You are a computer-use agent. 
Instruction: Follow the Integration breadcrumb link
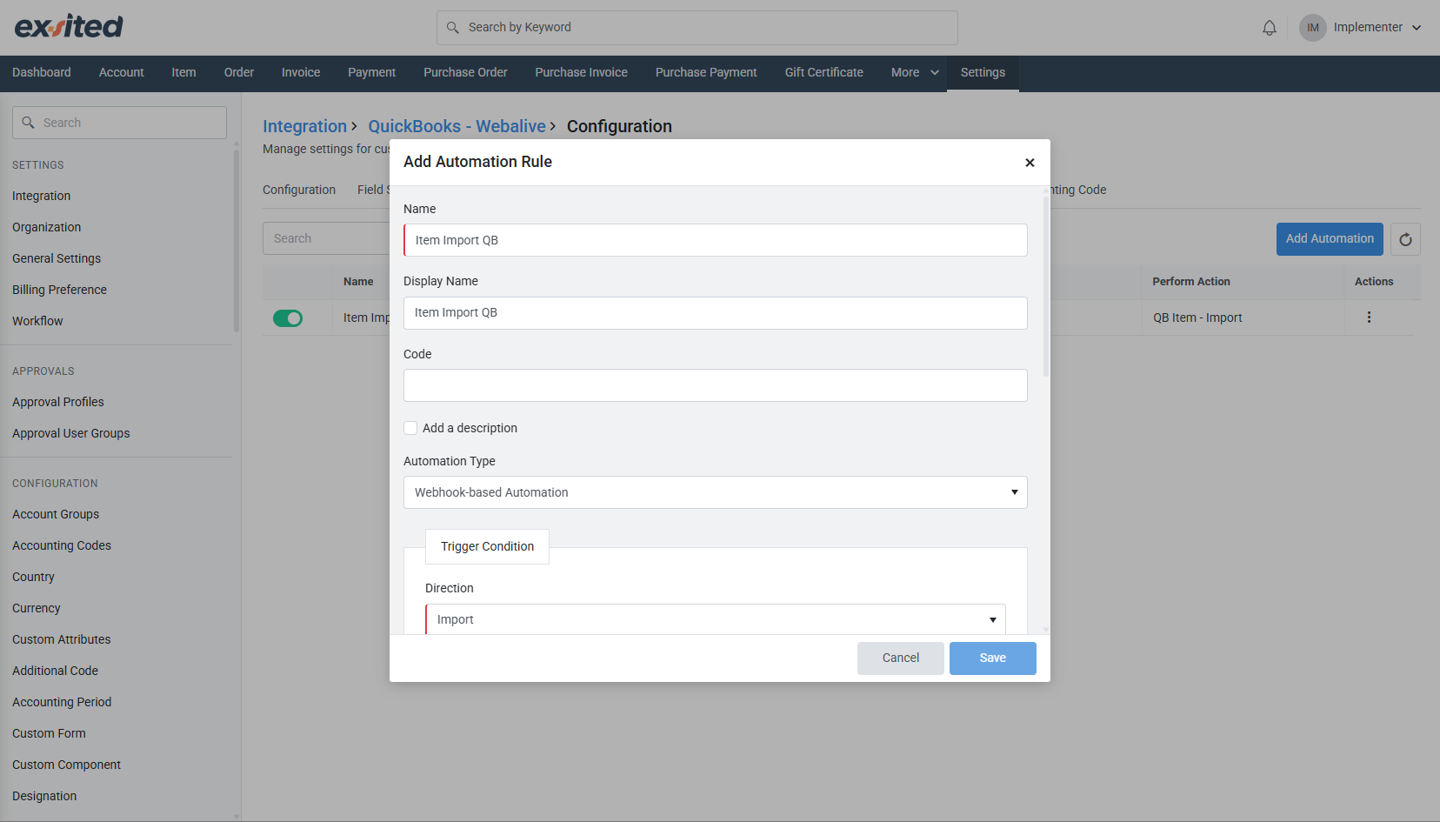[x=304, y=126]
